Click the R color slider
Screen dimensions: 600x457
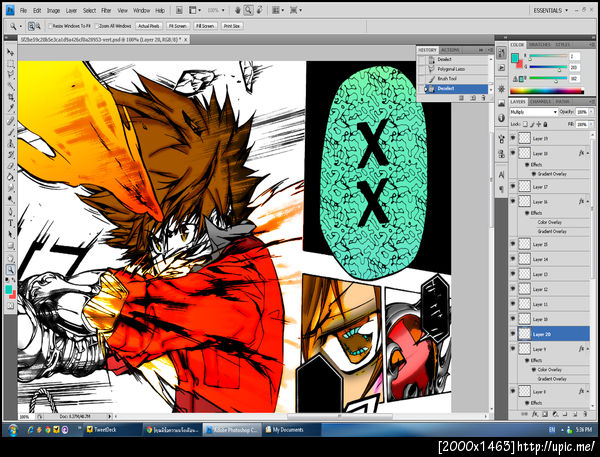coord(548,57)
